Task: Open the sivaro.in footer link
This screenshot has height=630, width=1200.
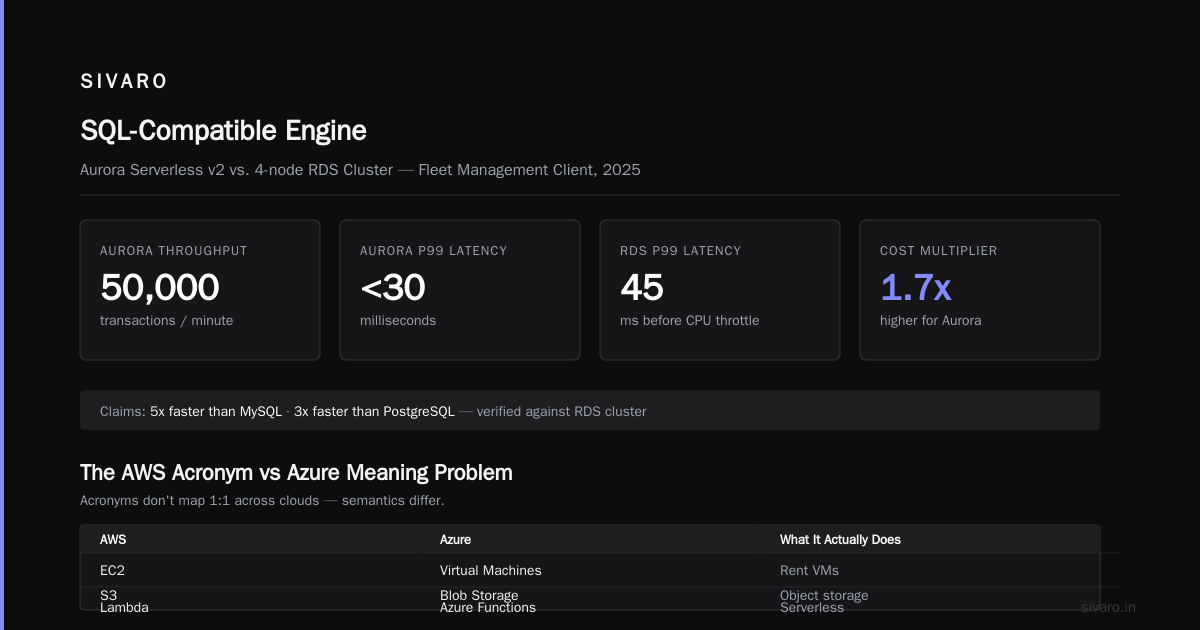Action: (x=1108, y=607)
